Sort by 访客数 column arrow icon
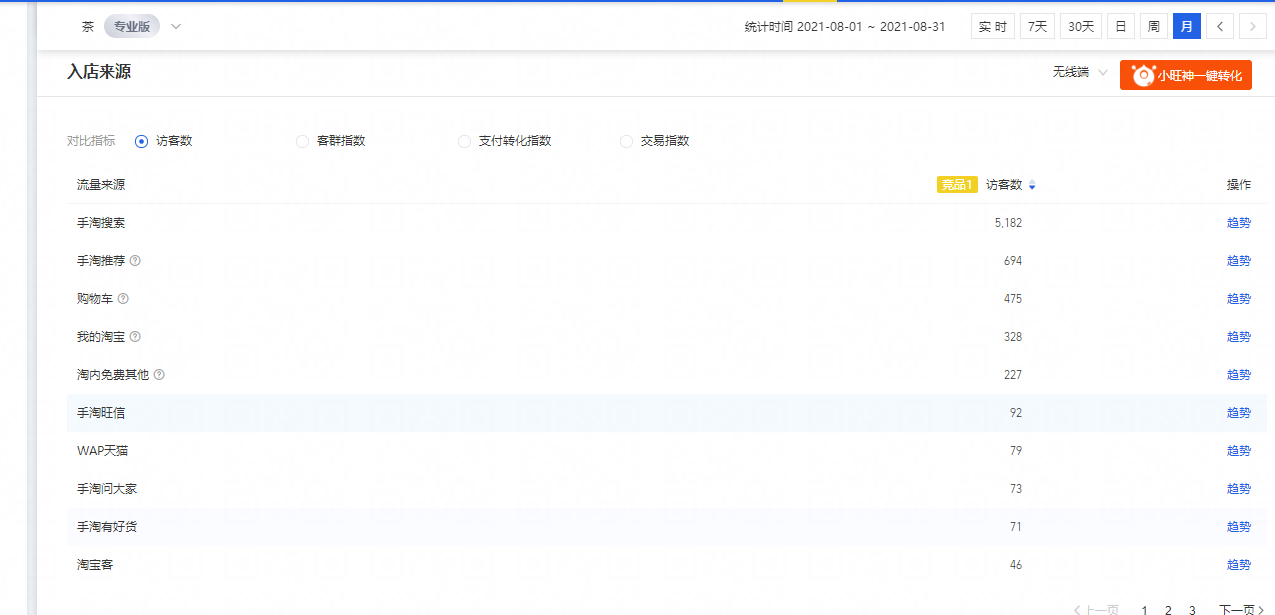Viewport: 1275px width, 615px height. 1032,185
